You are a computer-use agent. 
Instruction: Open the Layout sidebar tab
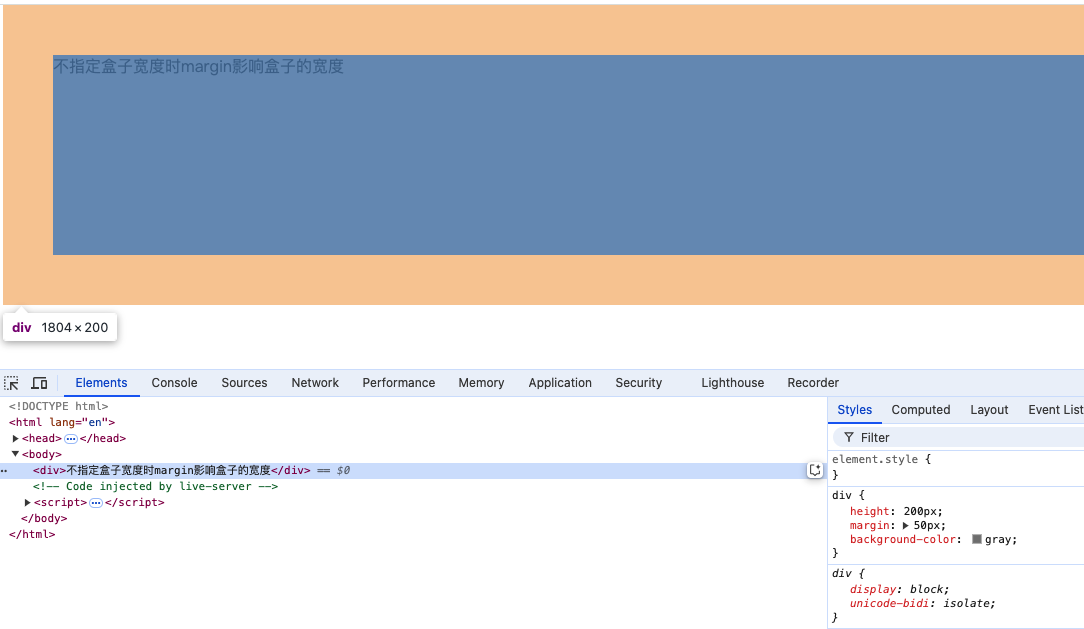[x=989, y=410]
